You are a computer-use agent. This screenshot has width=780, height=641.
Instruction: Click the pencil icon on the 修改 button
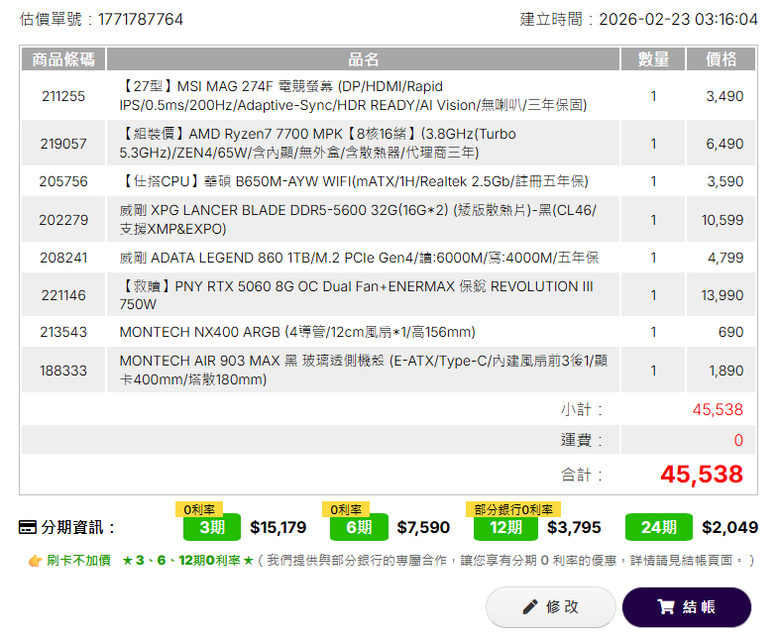click(530, 607)
